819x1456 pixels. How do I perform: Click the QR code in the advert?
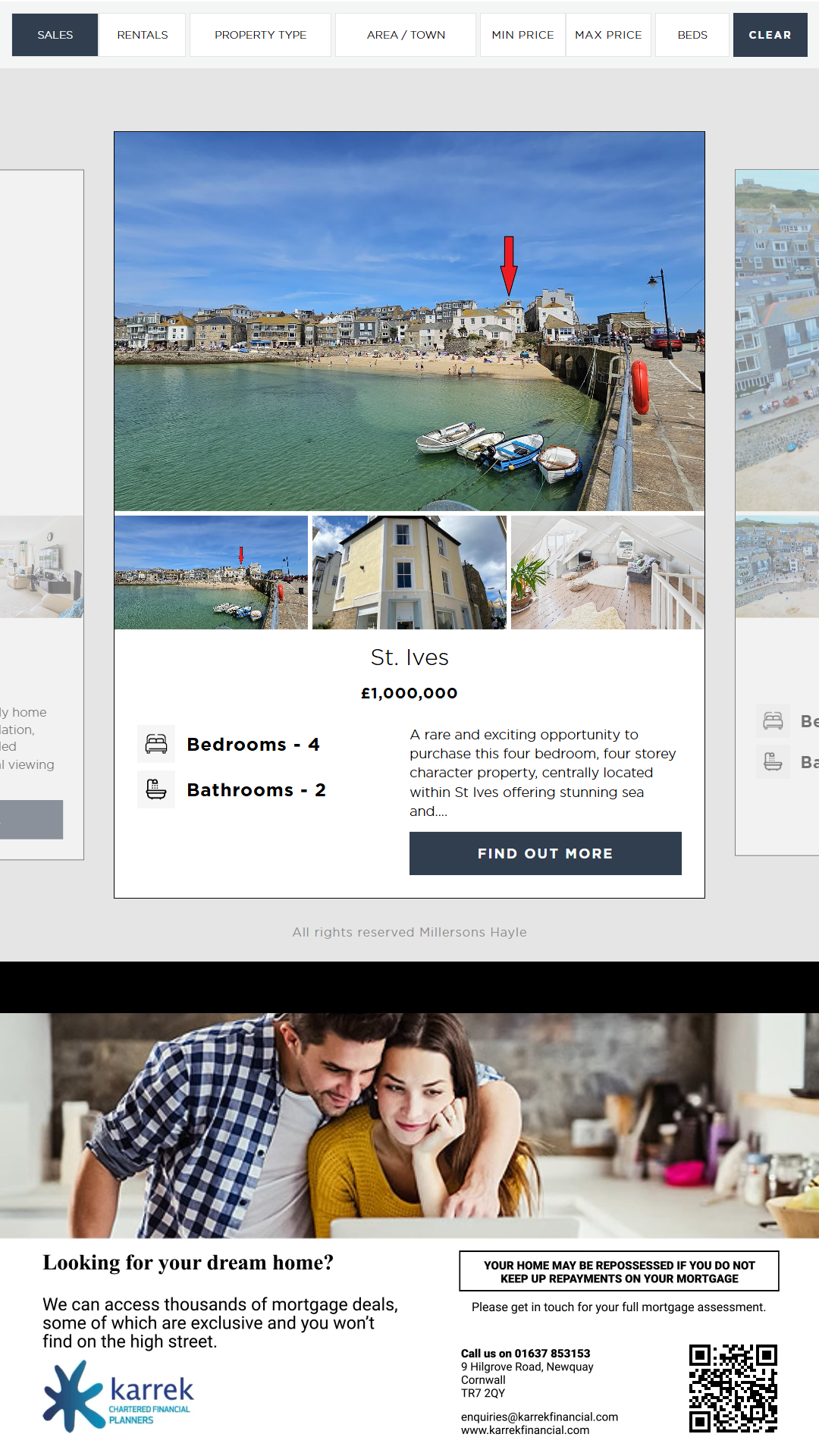(733, 1388)
